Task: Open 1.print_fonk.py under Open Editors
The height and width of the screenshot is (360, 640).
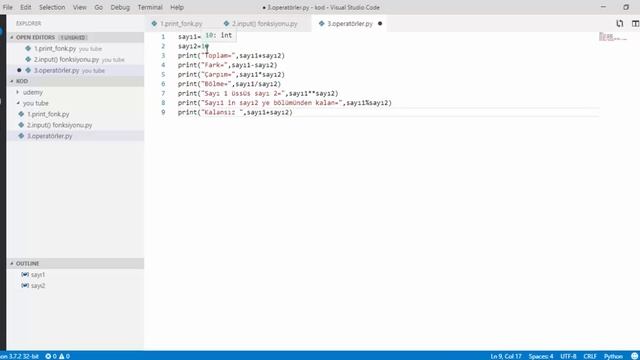Action: [55, 49]
